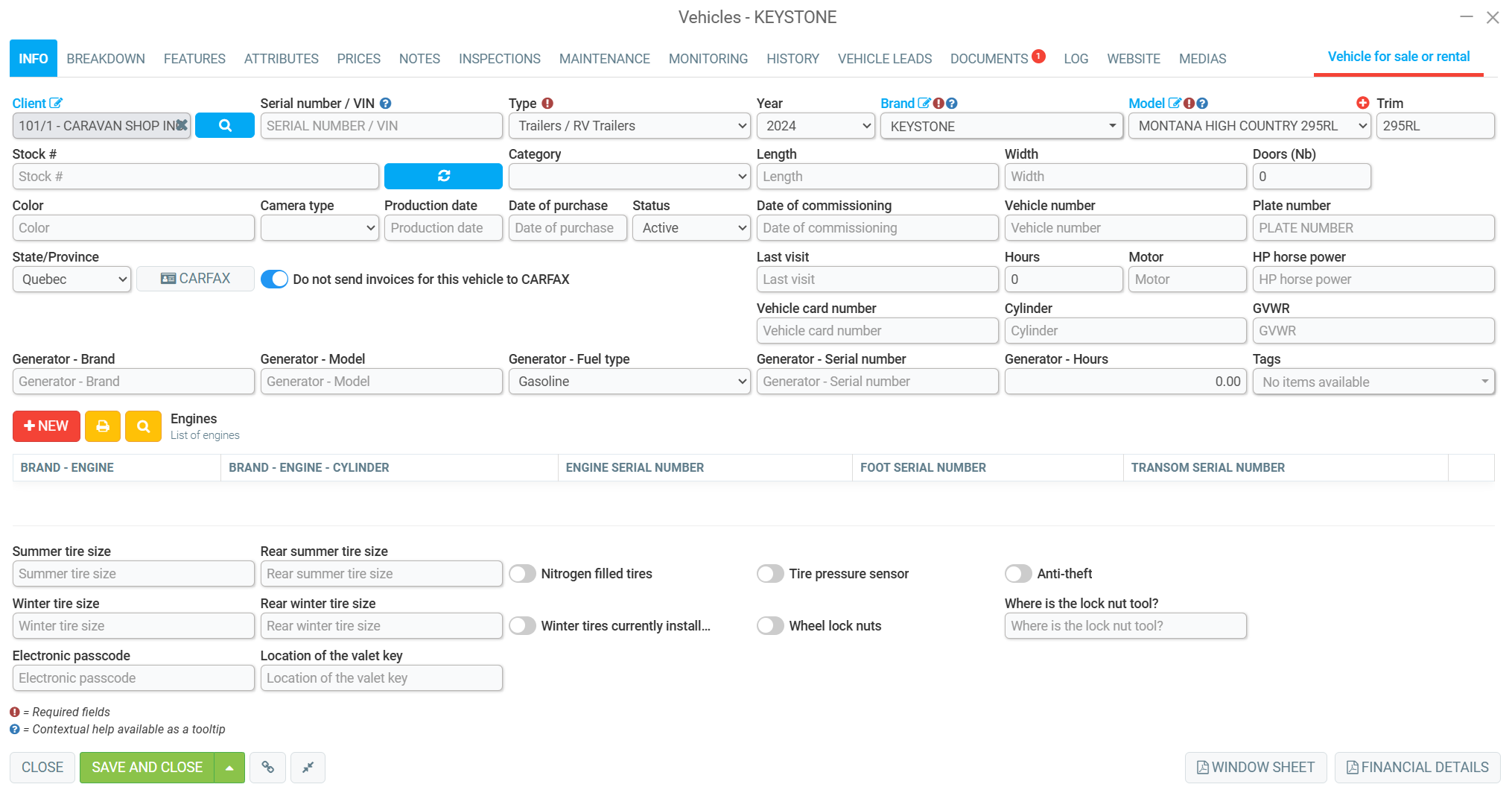Toggle the Anti-theft switch
Image resolution: width=1512 pixels, height=790 pixels.
1019,574
